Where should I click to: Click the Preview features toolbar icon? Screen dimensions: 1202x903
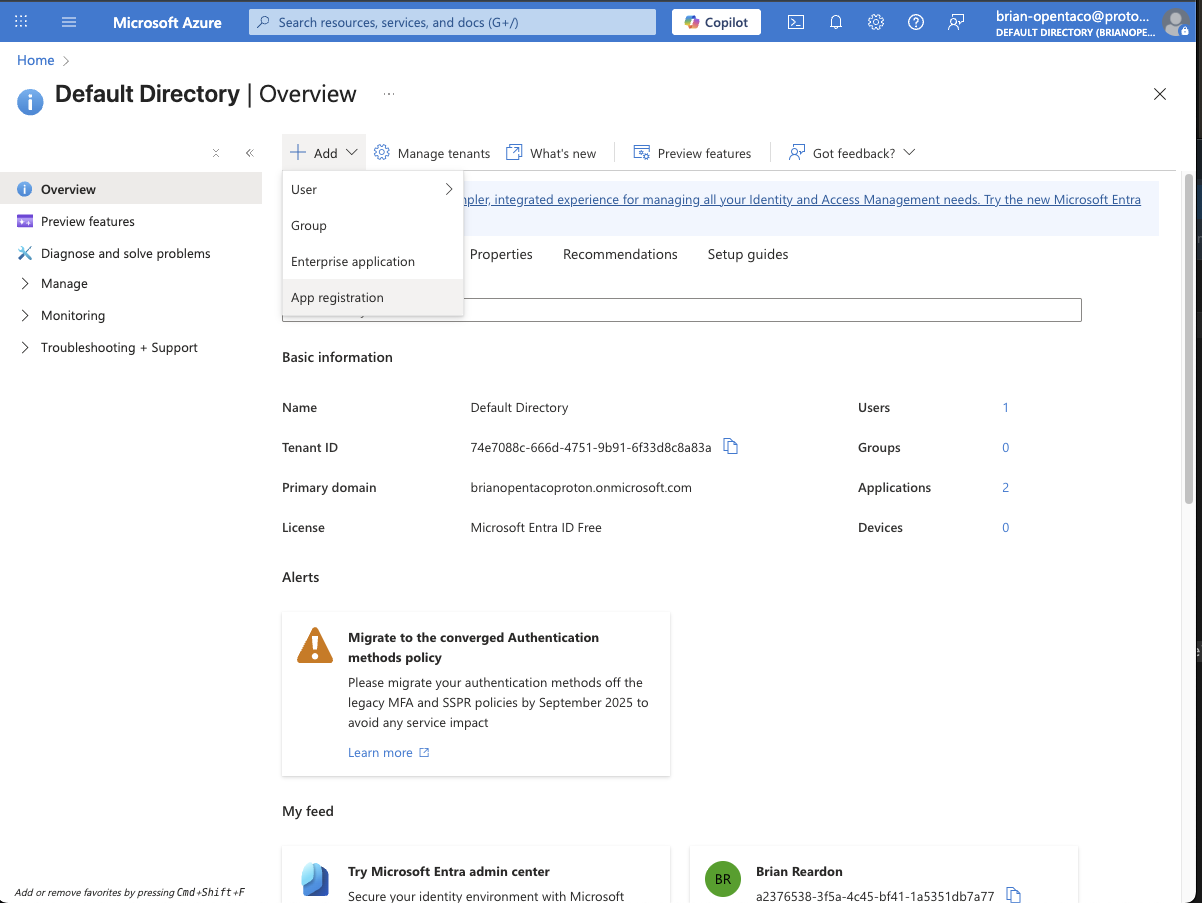pos(642,152)
